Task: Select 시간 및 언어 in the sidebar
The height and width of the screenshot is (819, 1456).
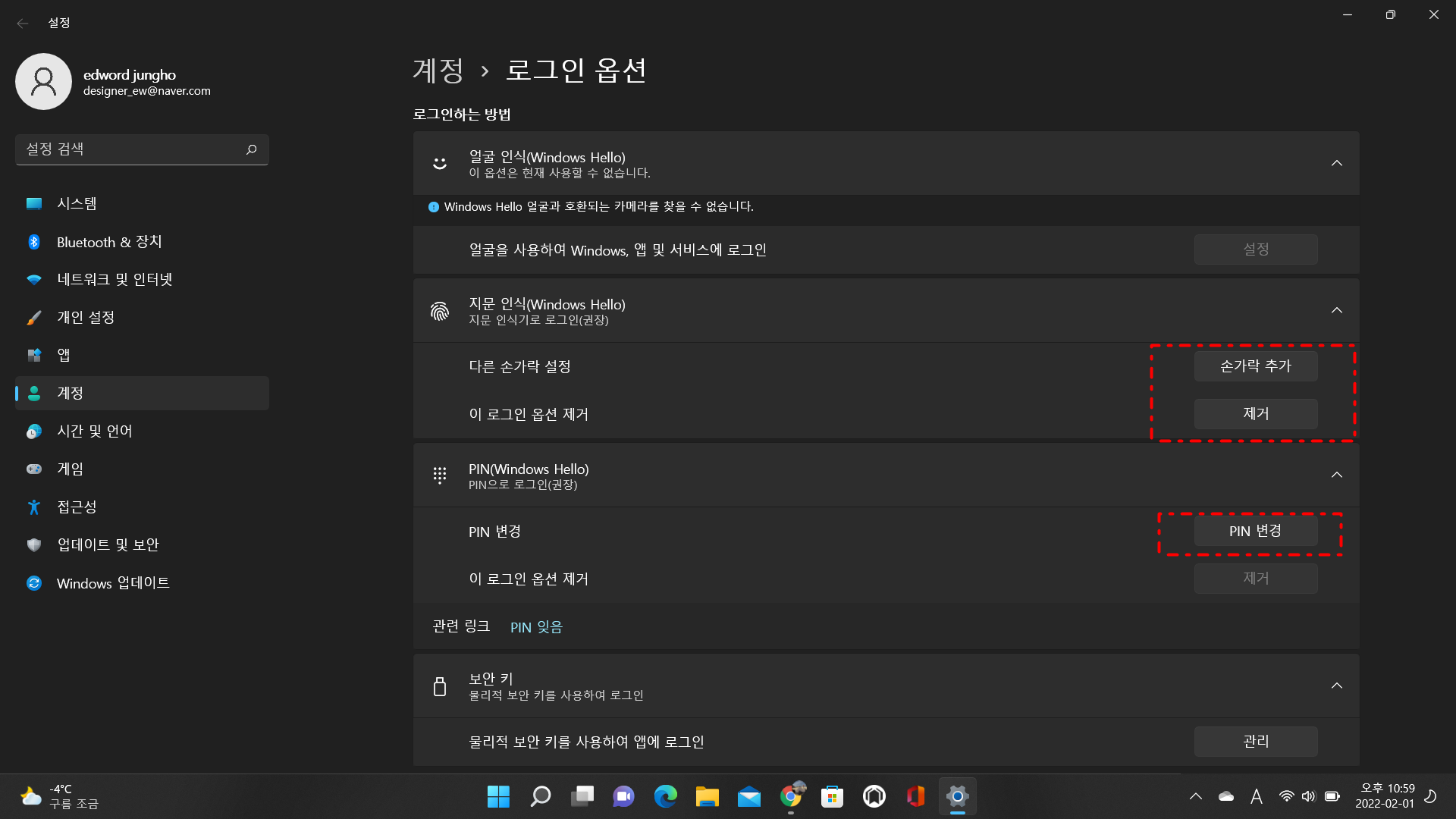Action: [x=95, y=431]
